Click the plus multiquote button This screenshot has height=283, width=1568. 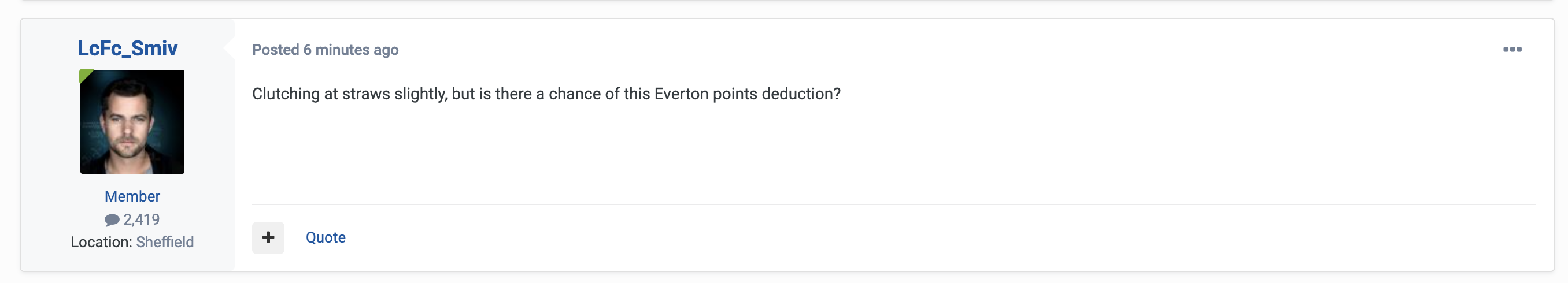click(268, 237)
